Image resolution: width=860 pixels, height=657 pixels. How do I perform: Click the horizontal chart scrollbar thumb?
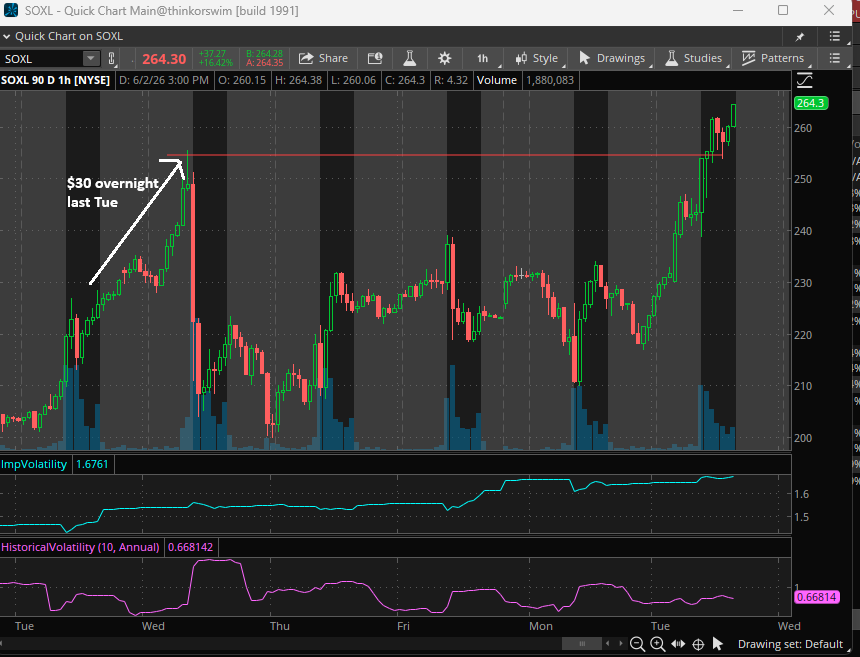(582, 643)
